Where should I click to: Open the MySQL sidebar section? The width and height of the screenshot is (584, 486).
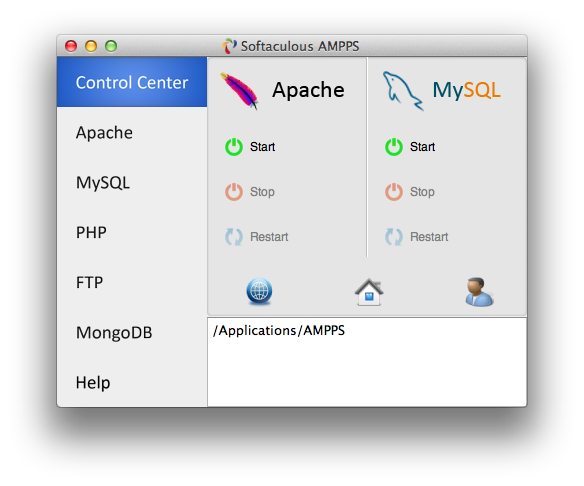(132, 182)
